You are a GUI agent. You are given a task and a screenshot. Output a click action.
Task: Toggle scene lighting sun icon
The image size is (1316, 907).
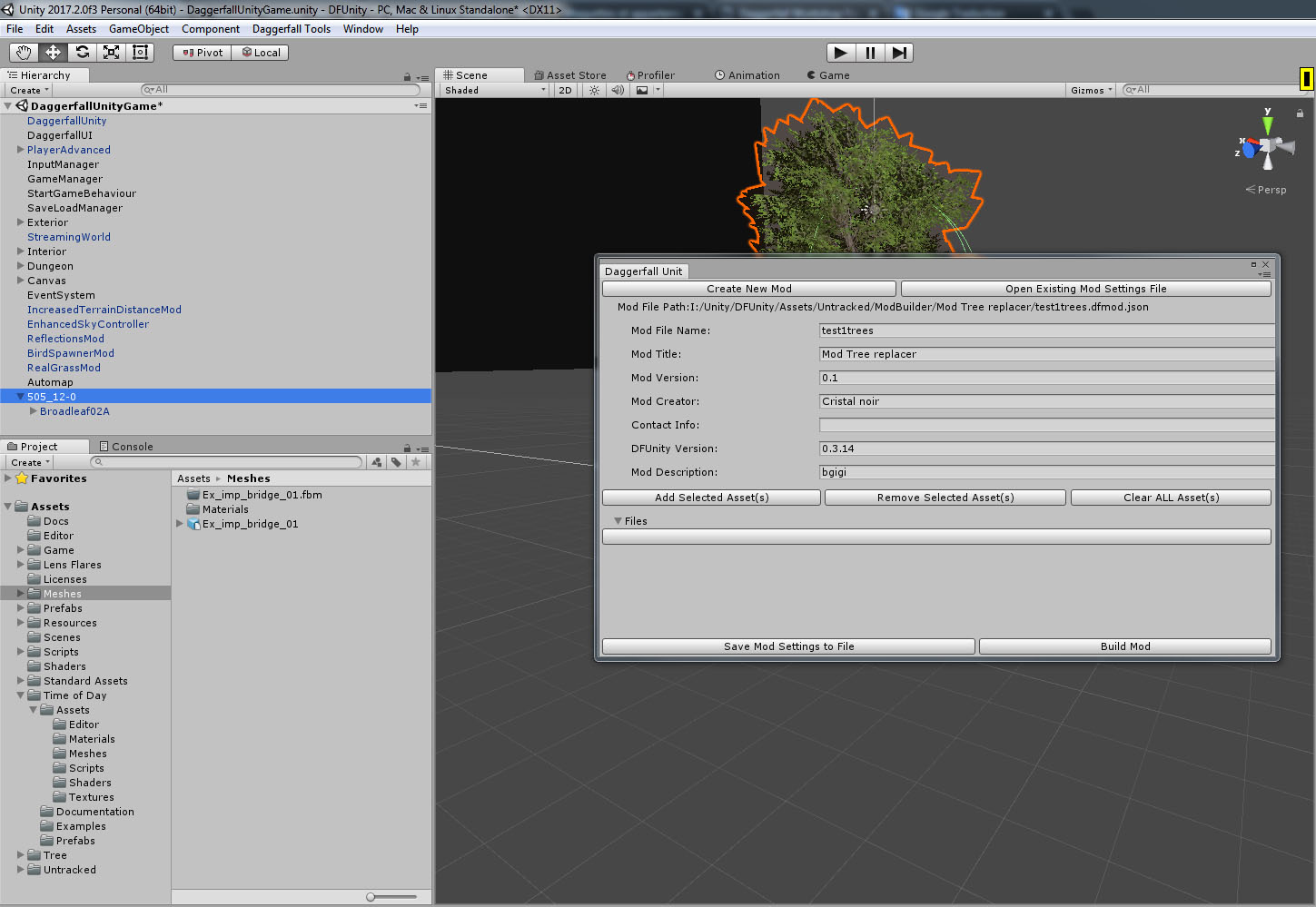click(x=594, y=90)
